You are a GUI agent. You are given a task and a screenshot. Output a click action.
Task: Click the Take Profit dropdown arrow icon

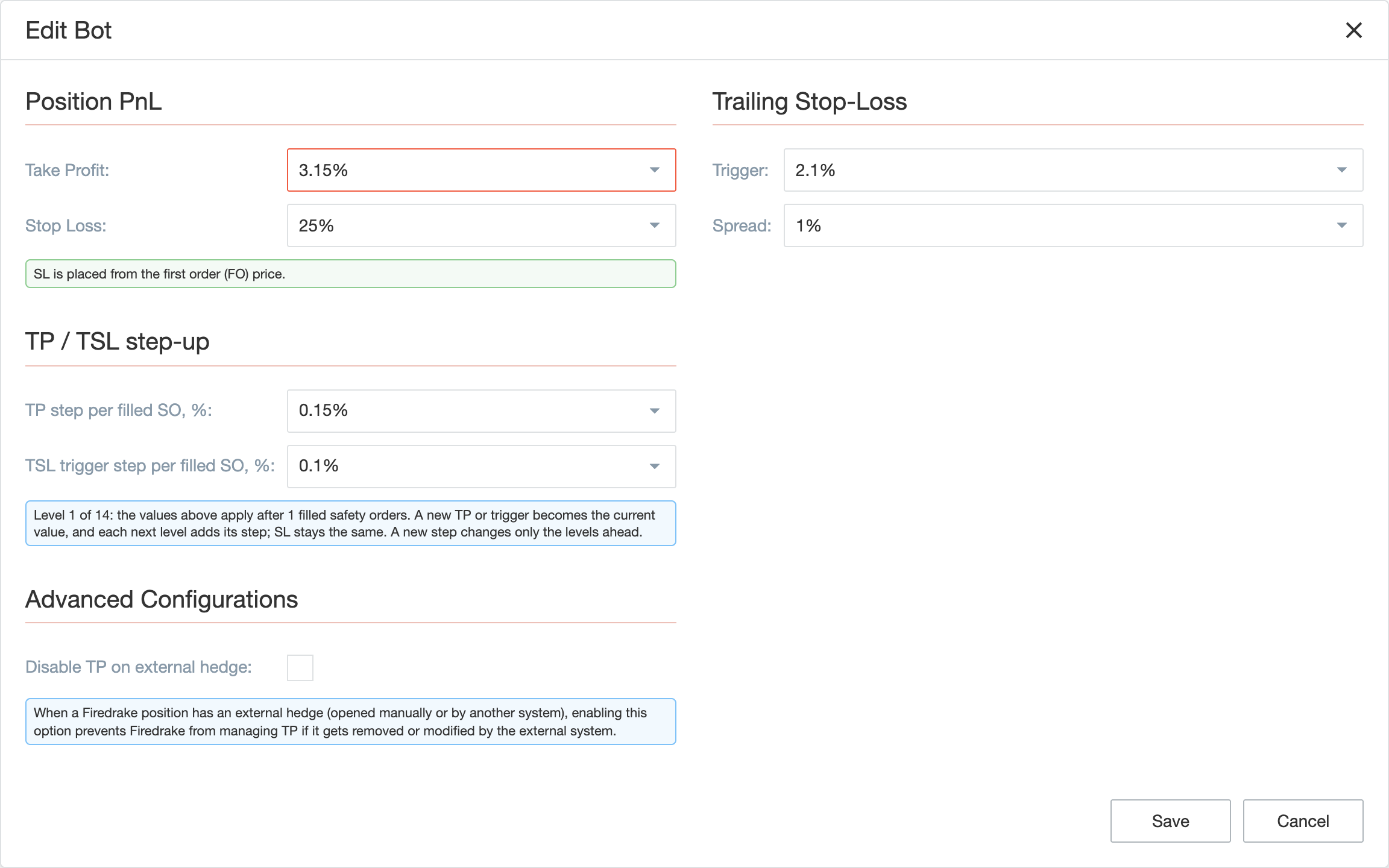pyautogui.click(x=655, y=170)
